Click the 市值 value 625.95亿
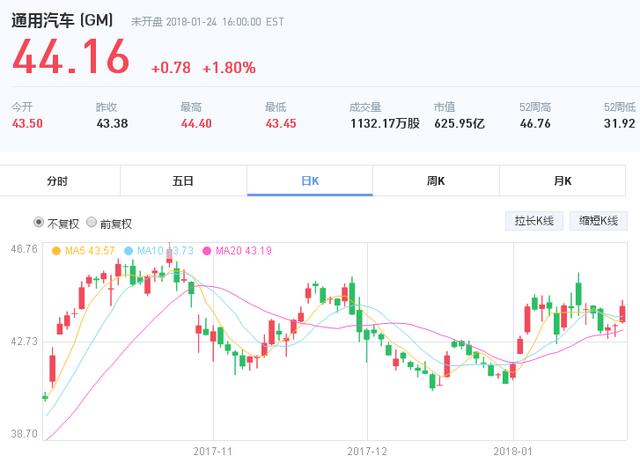The width and height of the screenshot is (640, 456). point(460,123)
